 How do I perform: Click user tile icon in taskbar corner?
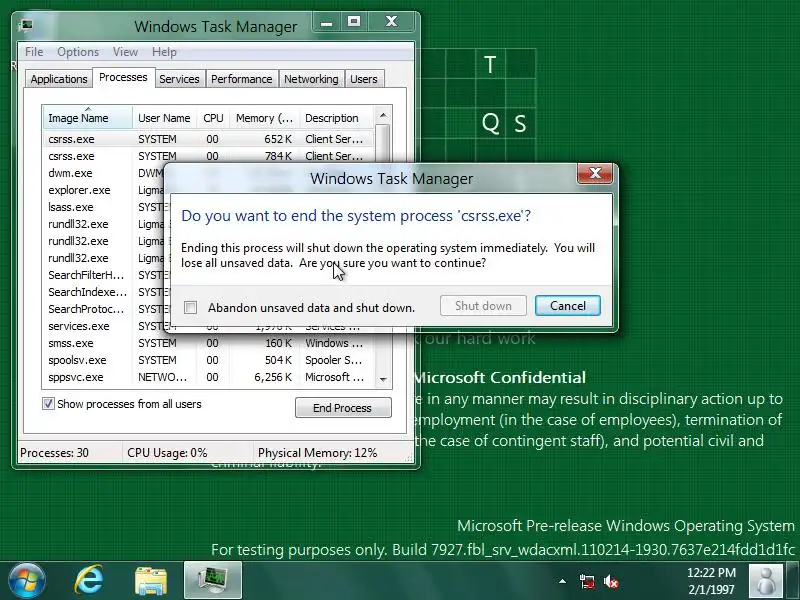[x=765, y=581]
